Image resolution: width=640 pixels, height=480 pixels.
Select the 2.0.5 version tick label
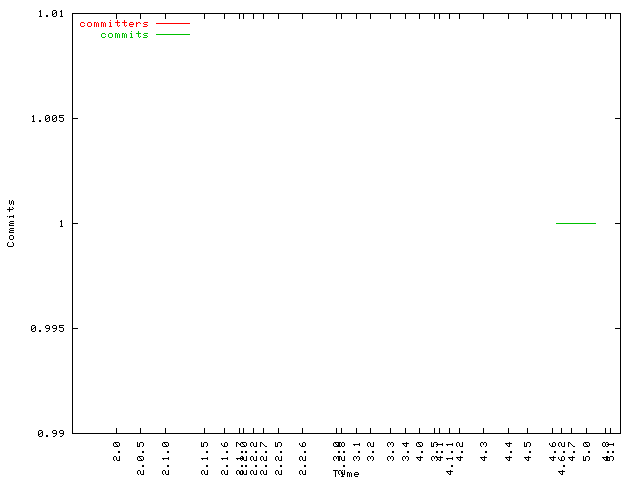pyautogui.click(x=141, y=455)
